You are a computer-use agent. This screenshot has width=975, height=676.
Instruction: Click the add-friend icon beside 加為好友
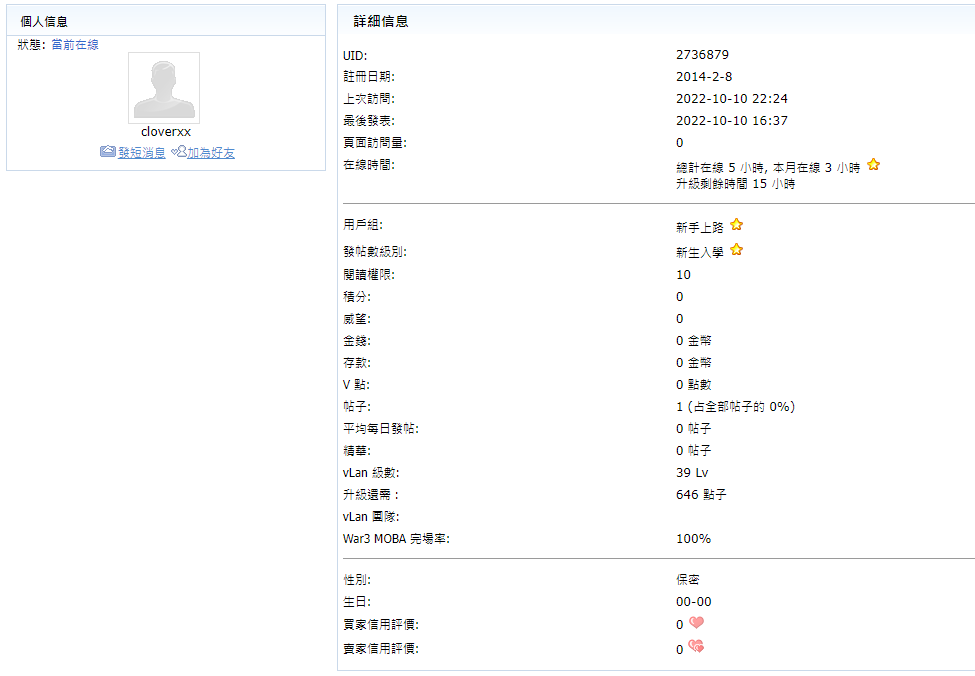pyautogui.click(x=178, y=151)
